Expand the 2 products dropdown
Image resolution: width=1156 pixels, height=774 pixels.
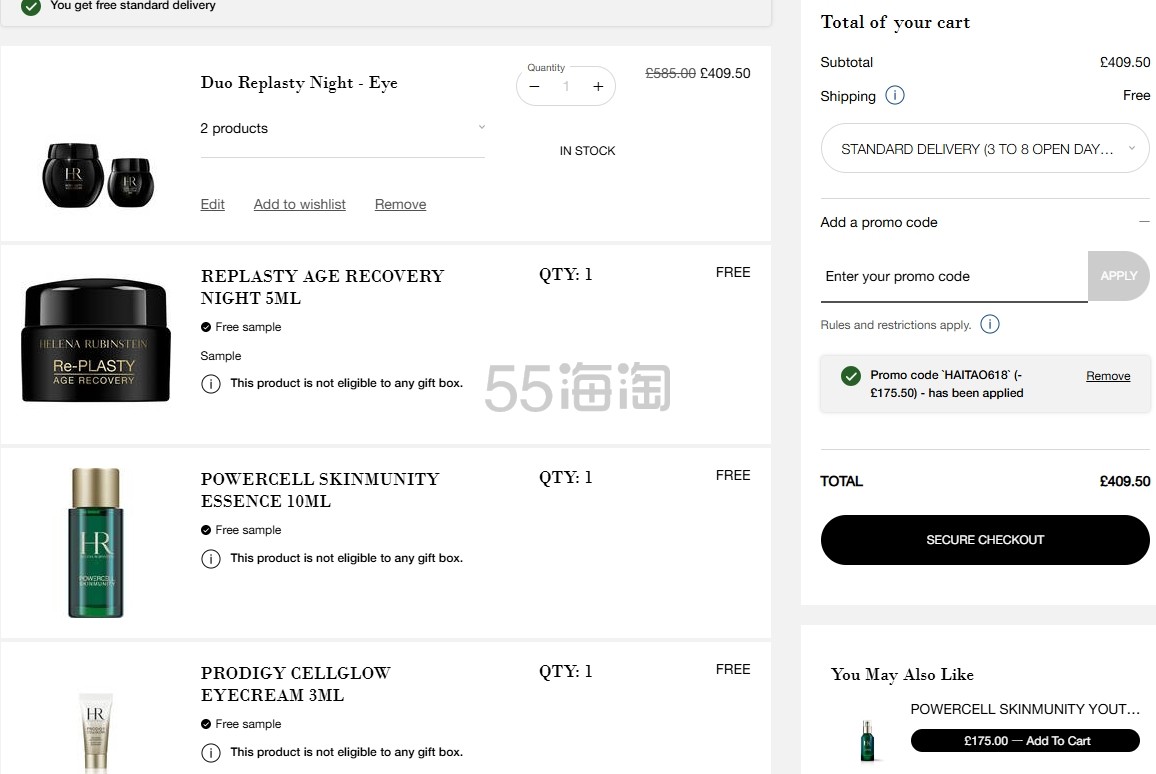(x=342, y=129)
